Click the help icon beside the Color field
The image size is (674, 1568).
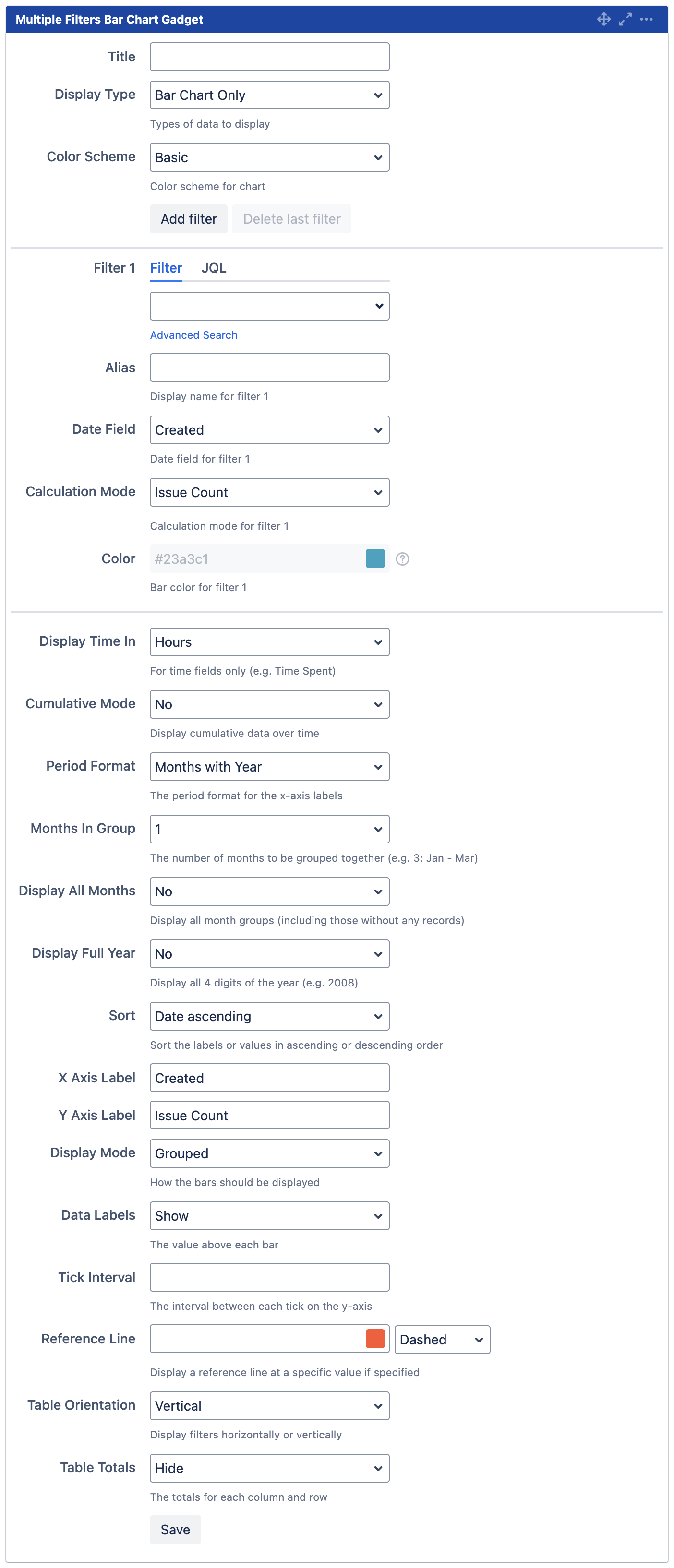404,558
